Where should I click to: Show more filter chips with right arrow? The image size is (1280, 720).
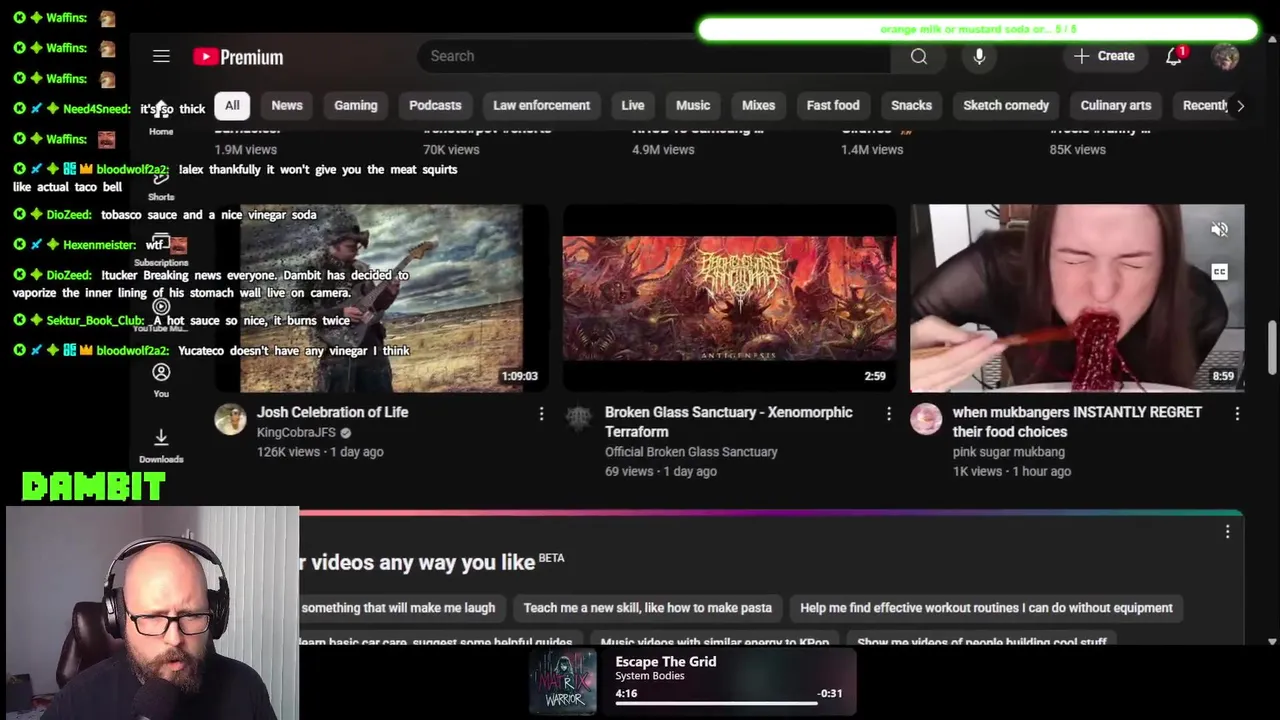pyautogui.click(x=1240, y=105)
